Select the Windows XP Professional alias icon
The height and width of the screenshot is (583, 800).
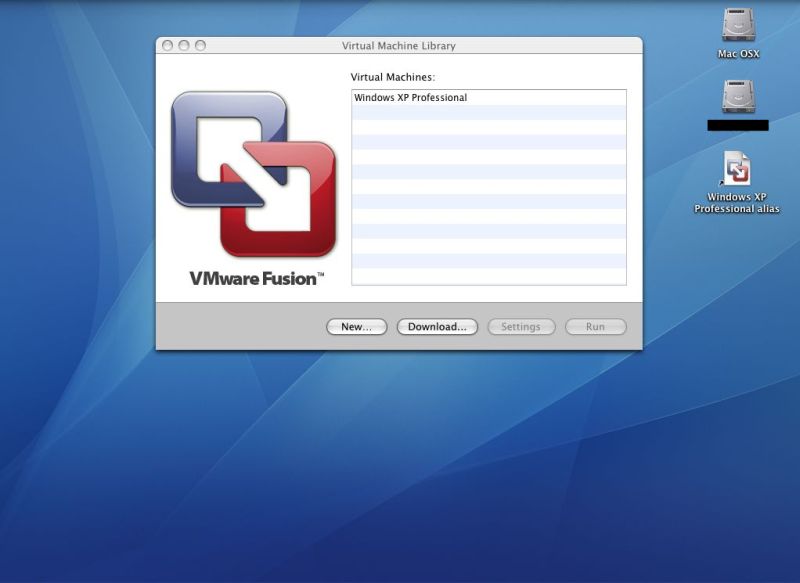(x=737, y=168)
